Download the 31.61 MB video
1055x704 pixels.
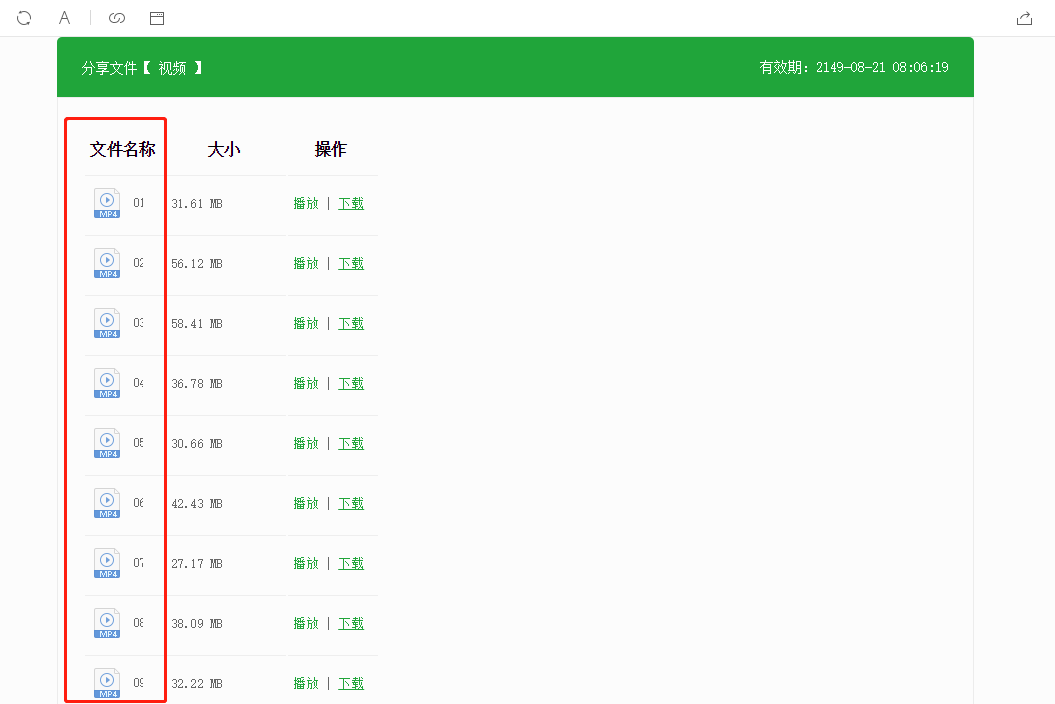pyautogui.click(x=351, y=203)
